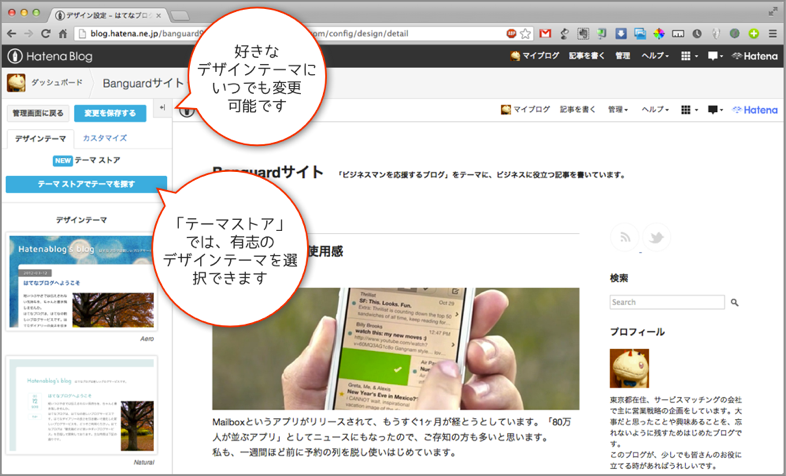Click the blog Search input field
The height and width of the screenshot is (476, 786).
[x=667, y=302]
